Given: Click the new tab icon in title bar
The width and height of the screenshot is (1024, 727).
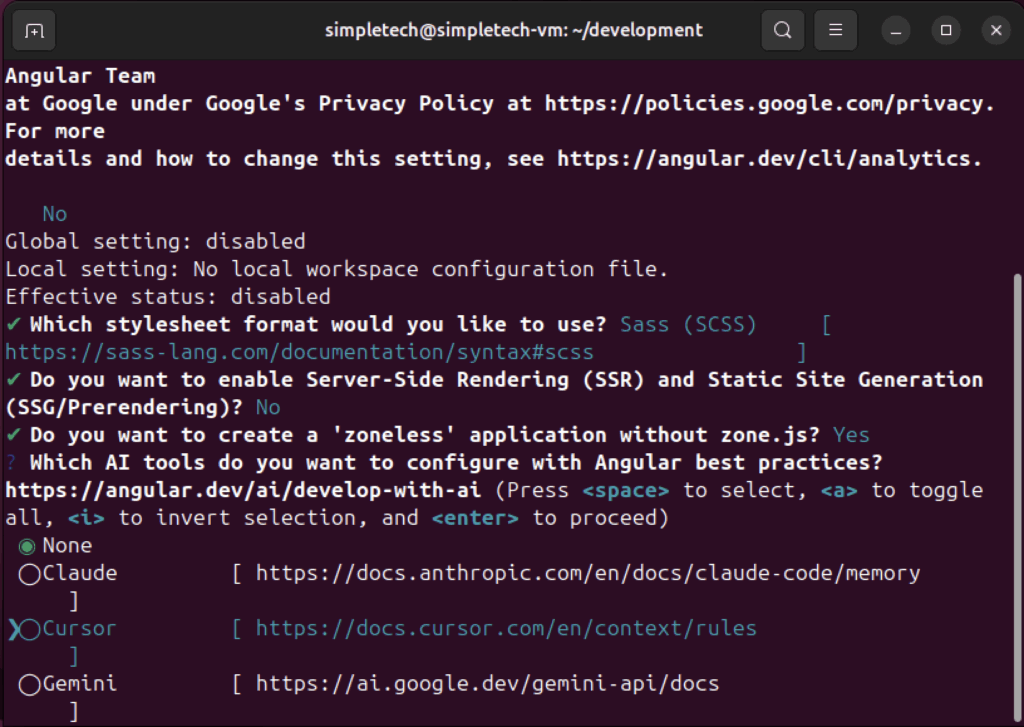Looking at the screenshot, I should click(34, 30).
